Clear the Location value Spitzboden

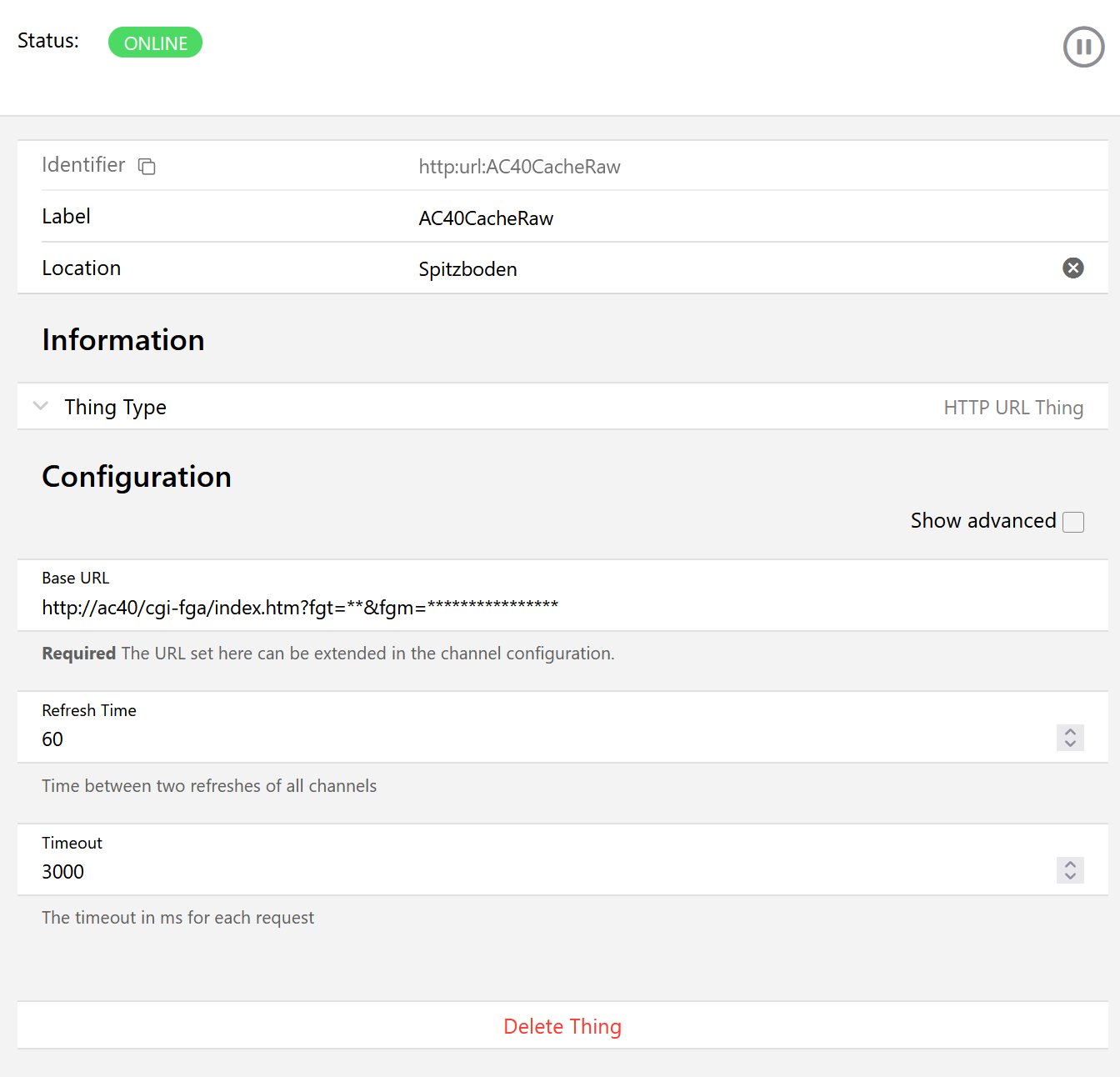click(1072, 268)
